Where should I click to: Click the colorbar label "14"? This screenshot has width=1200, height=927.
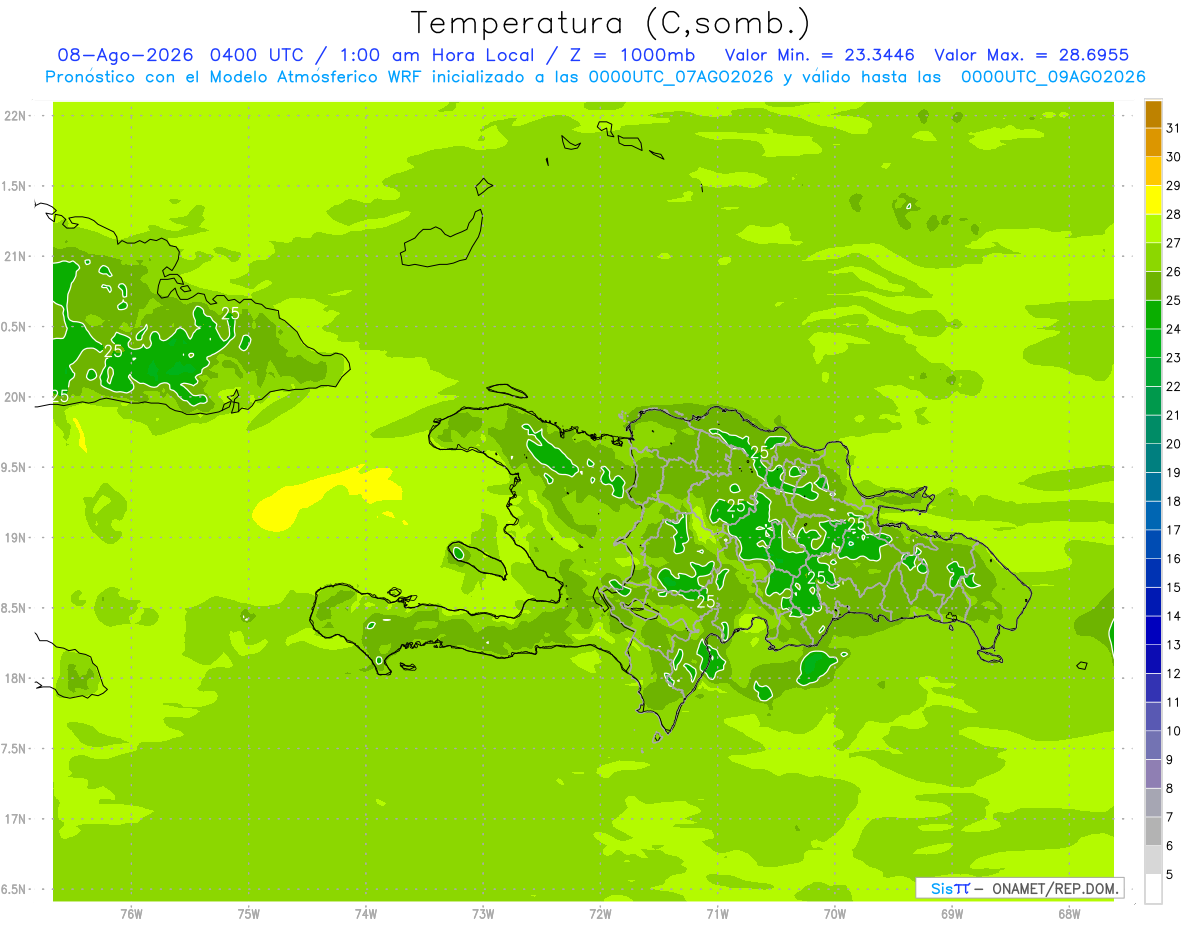point(1174,616)
